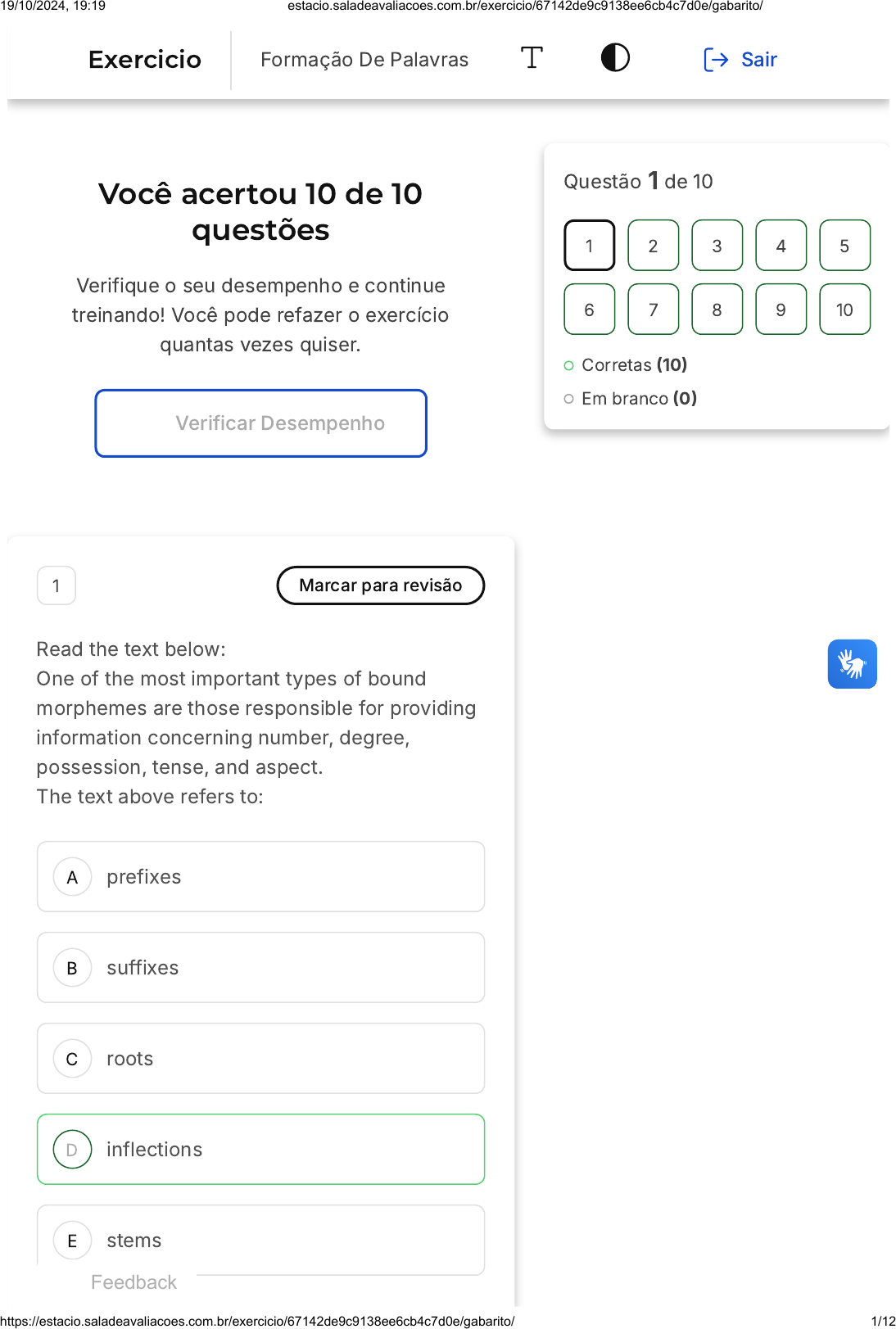Click the Feedback section label
896x1329 pixels.
[133, 1282]
